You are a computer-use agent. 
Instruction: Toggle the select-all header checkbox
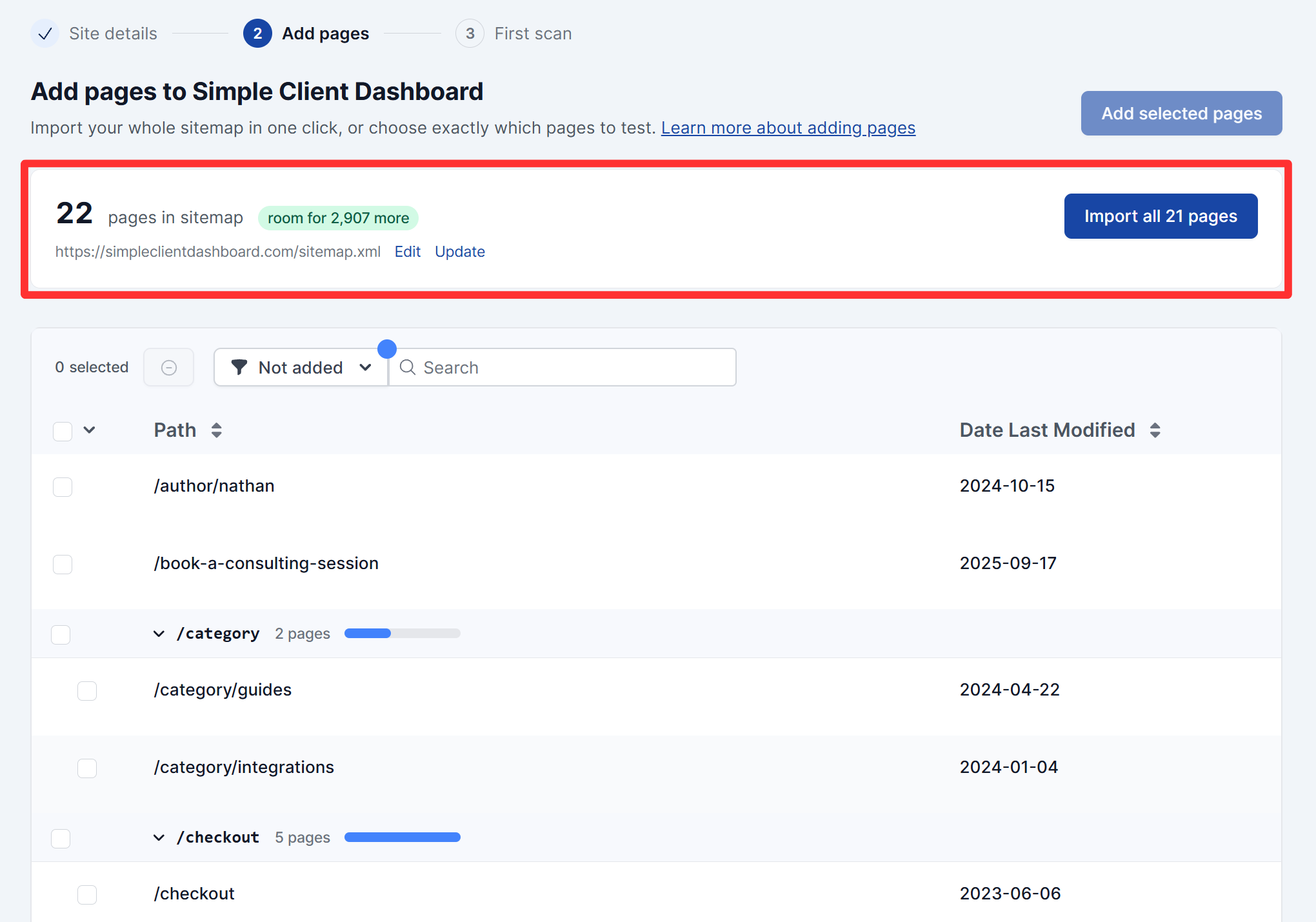pyautogui.click(x=63, y=431)
